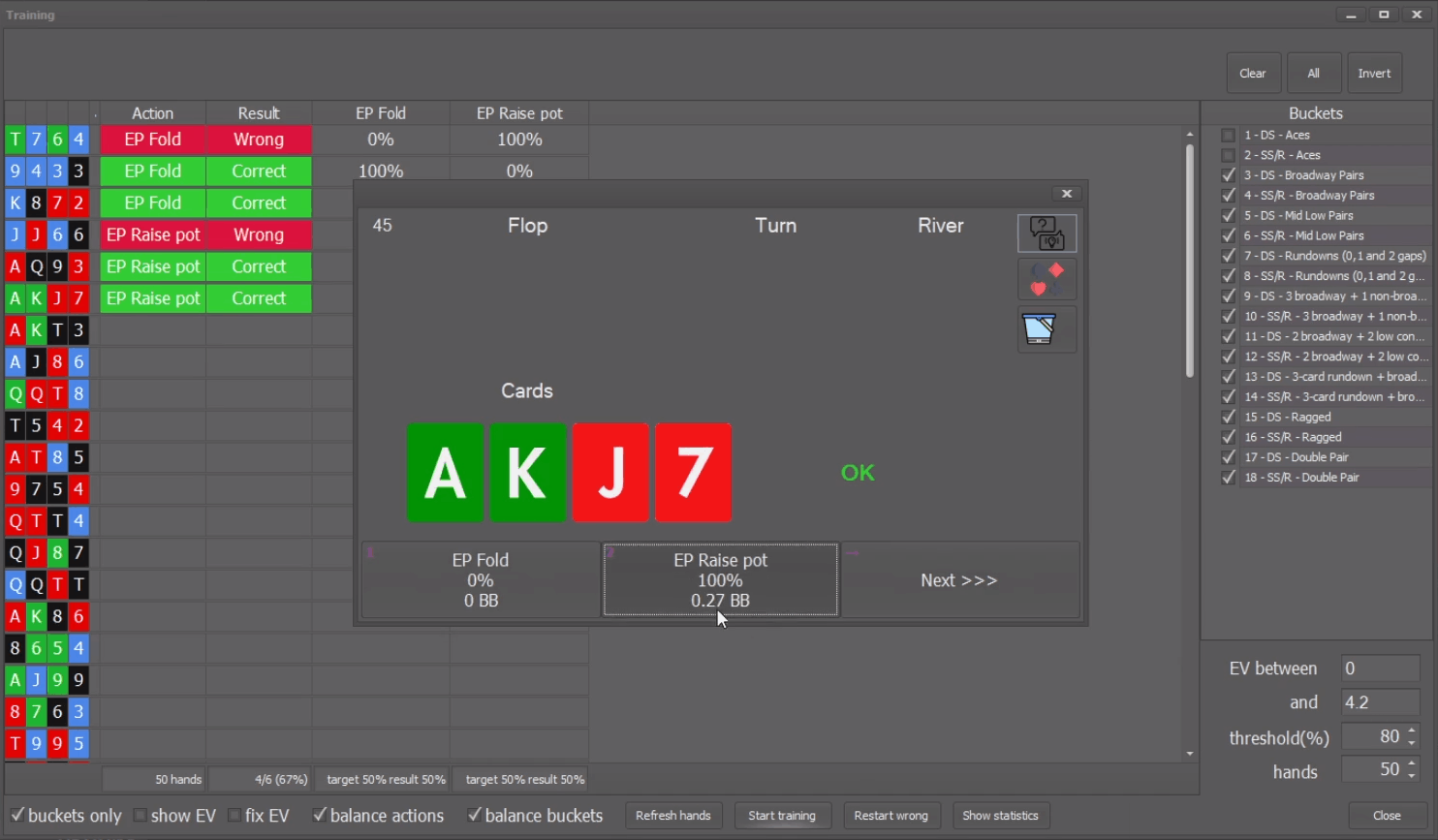This screenshot has width=1438, height=840.
Task: Click the green King card tile
Action: coord(528,473)
